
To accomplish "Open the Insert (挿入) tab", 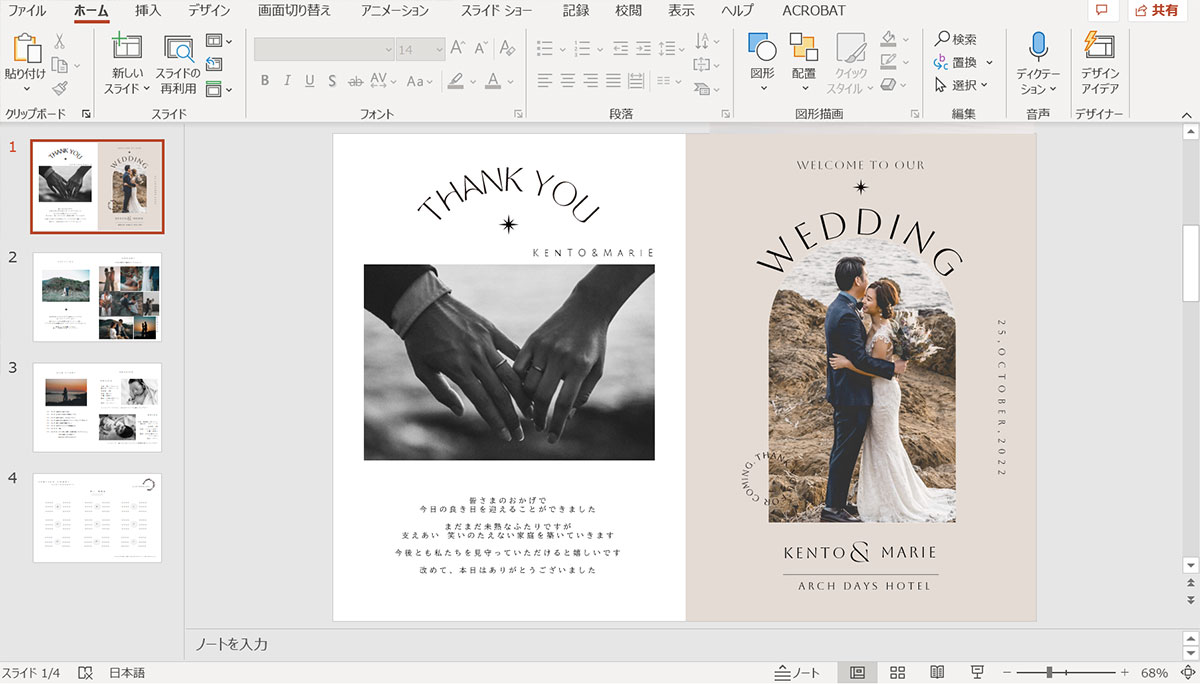I will 148,11.
